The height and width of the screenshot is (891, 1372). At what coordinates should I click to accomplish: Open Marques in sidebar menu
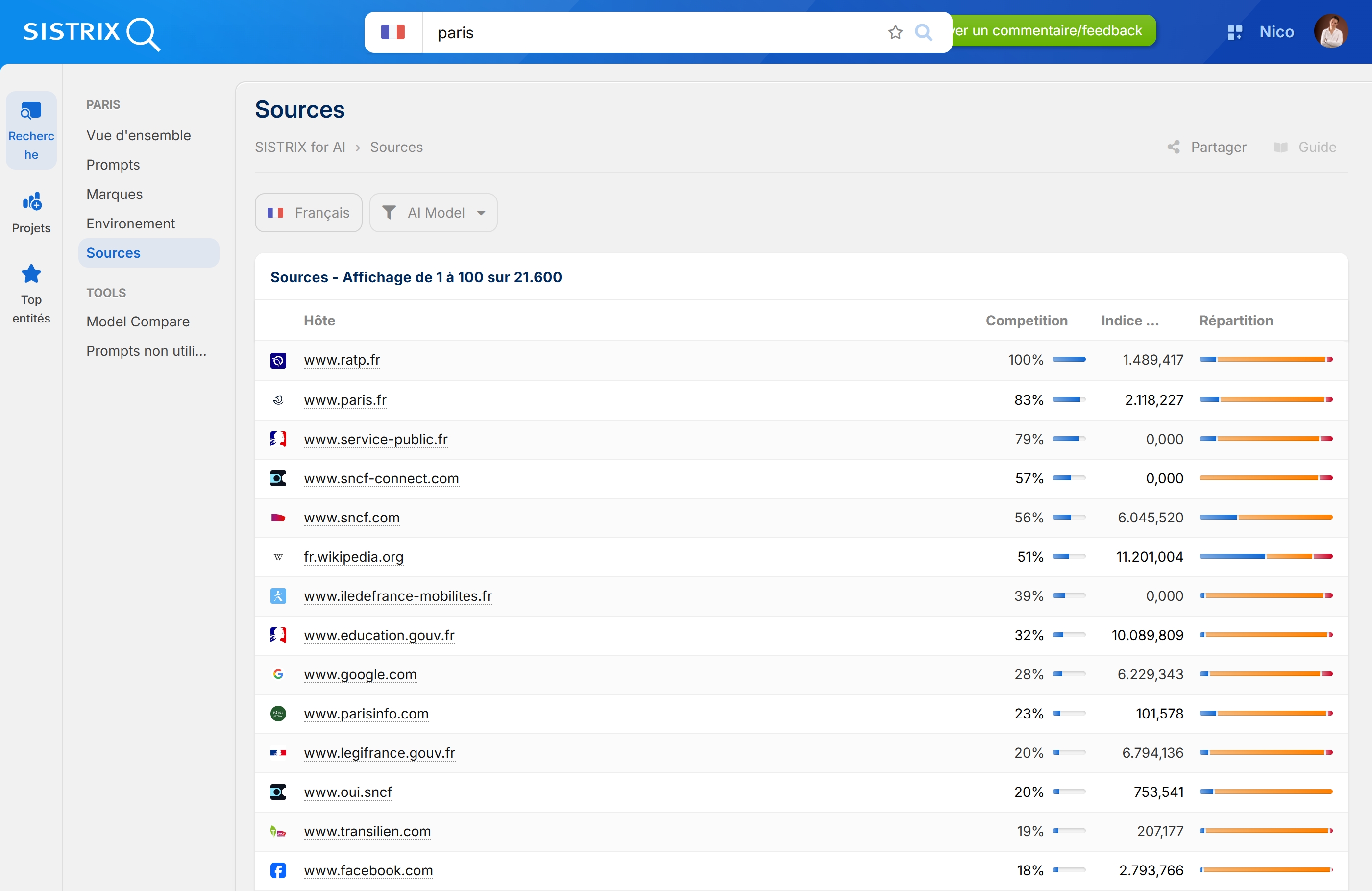pos(114,195)
